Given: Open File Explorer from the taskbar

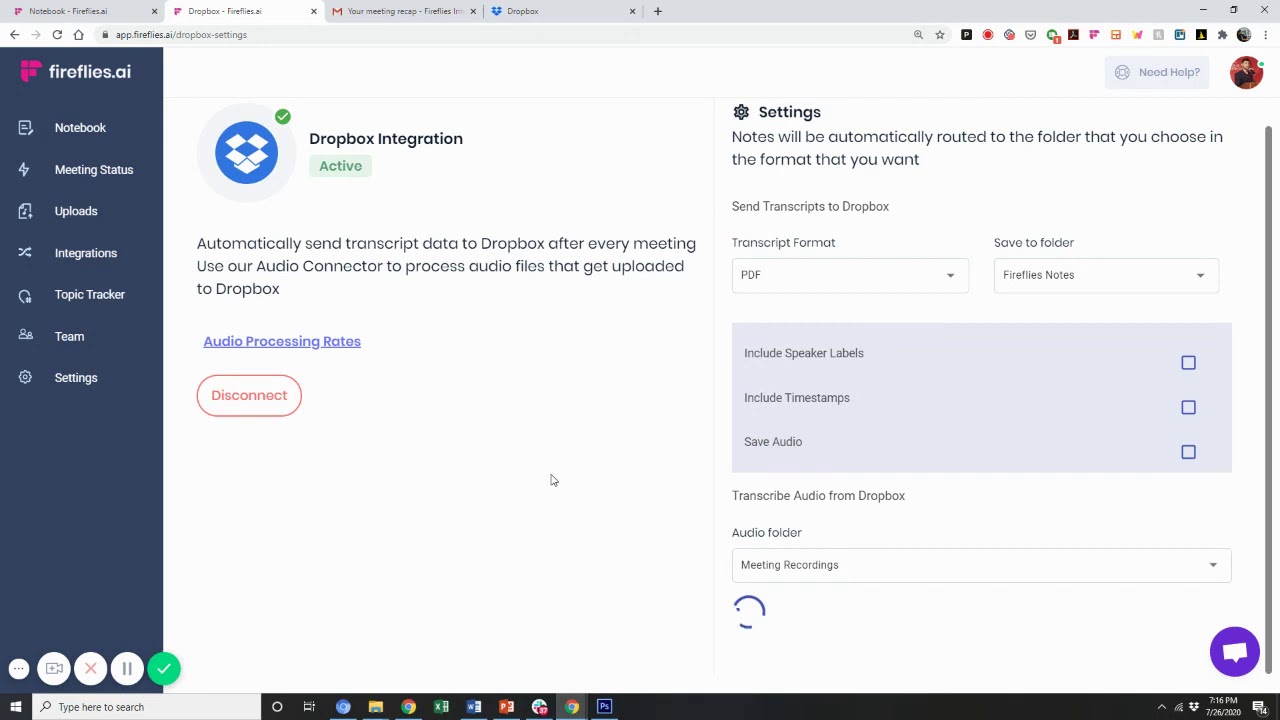Looking at the screenshot, I should [376, 707].
